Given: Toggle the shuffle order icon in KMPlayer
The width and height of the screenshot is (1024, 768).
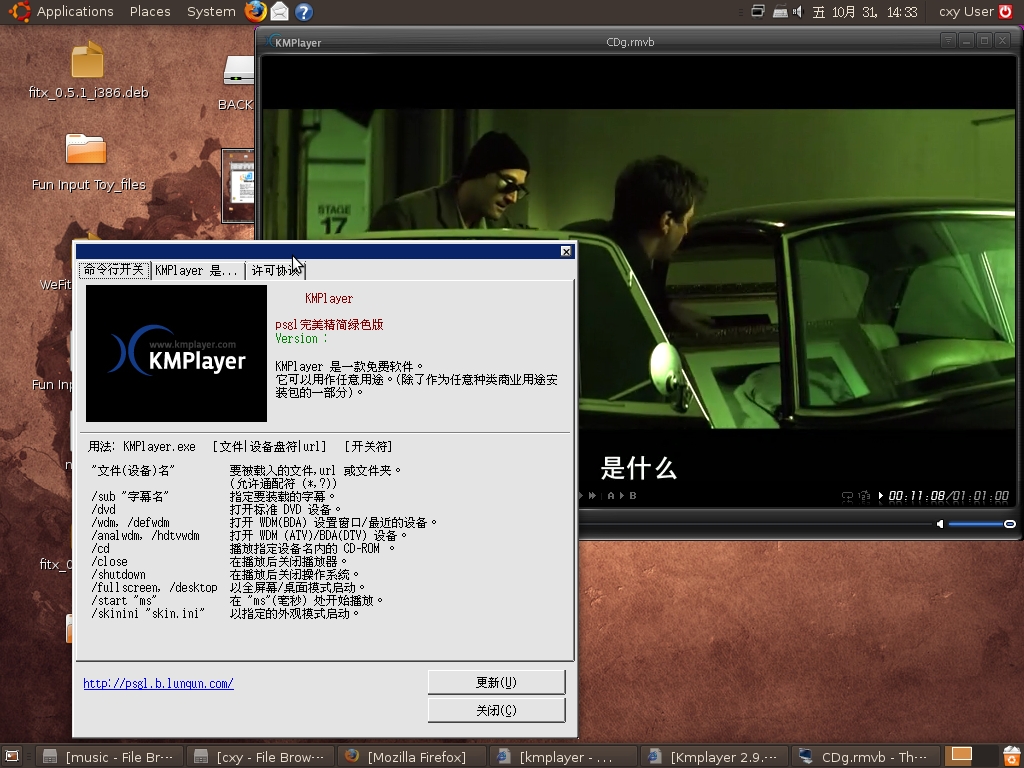Looking at the screenshot, I should (x=864, y=496).
